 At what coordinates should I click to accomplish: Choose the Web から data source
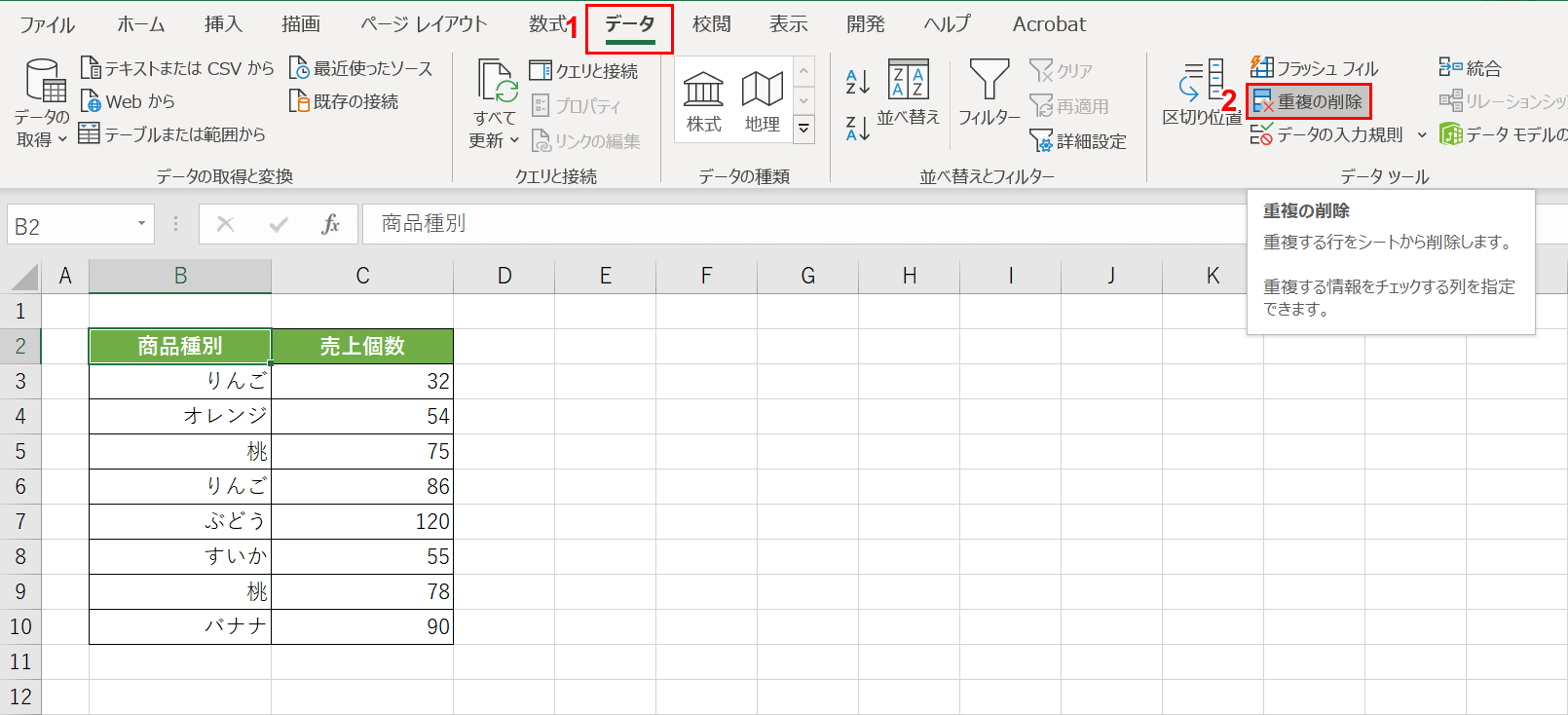[128, 101]
